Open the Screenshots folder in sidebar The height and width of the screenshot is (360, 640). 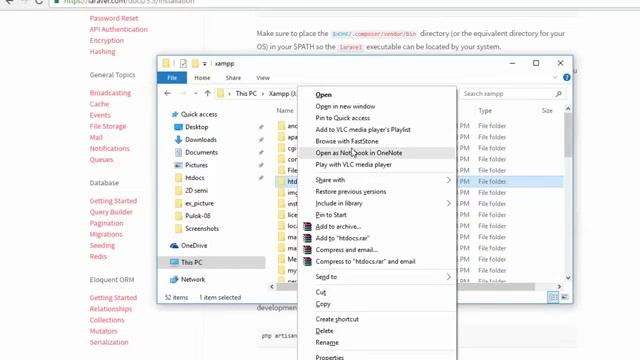coord(202,229)
